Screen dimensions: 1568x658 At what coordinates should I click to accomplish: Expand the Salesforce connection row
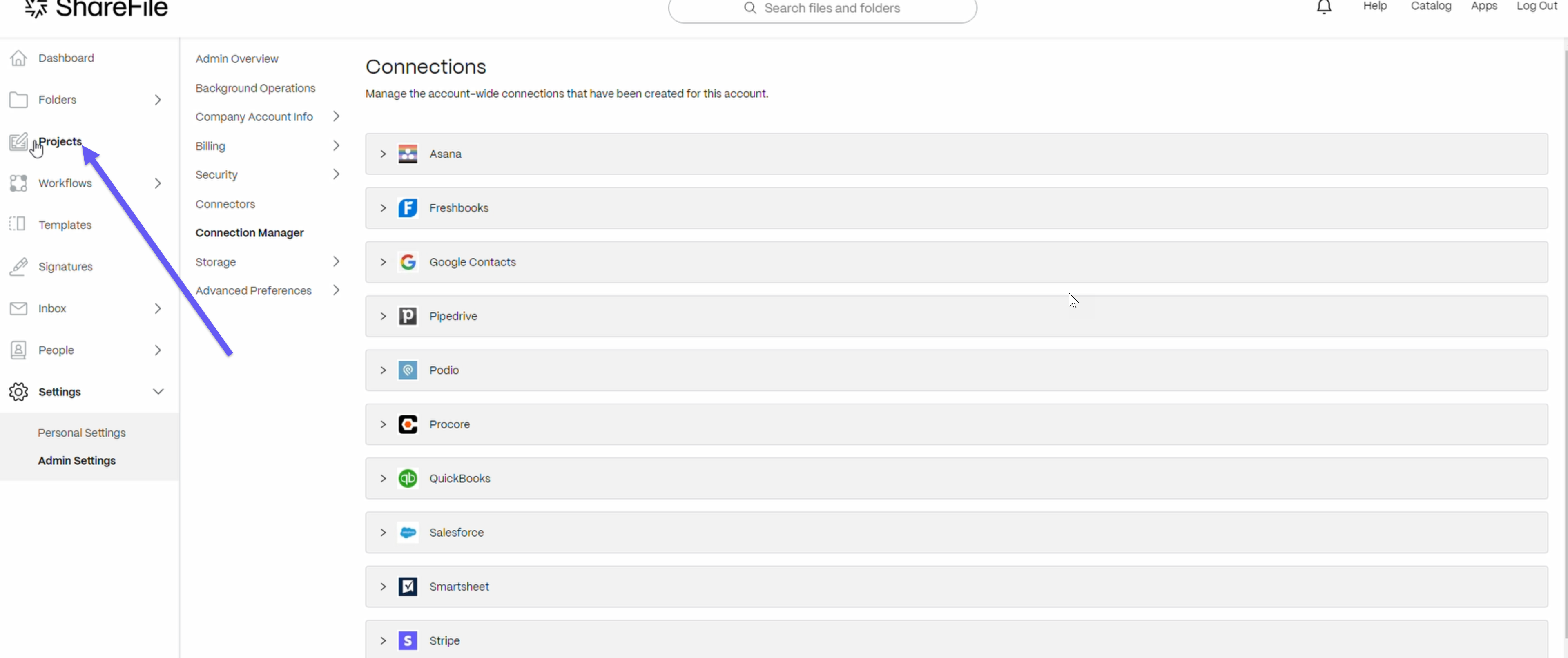pyautogui.click(x=383, y=533)
